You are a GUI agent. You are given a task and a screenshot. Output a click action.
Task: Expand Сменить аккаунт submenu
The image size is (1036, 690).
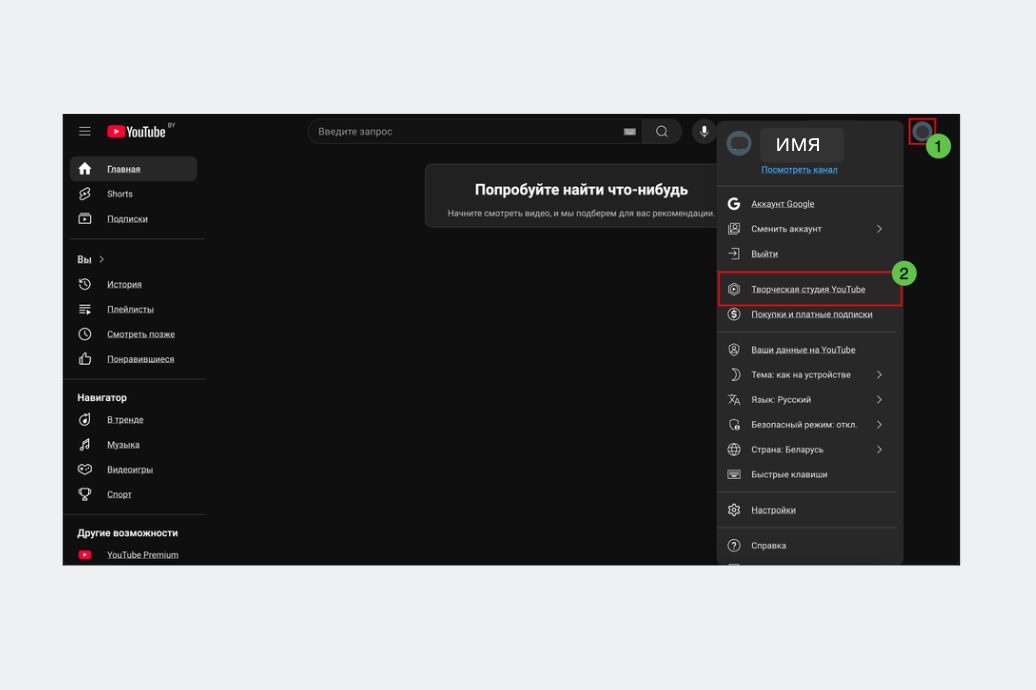coord(808,229)
